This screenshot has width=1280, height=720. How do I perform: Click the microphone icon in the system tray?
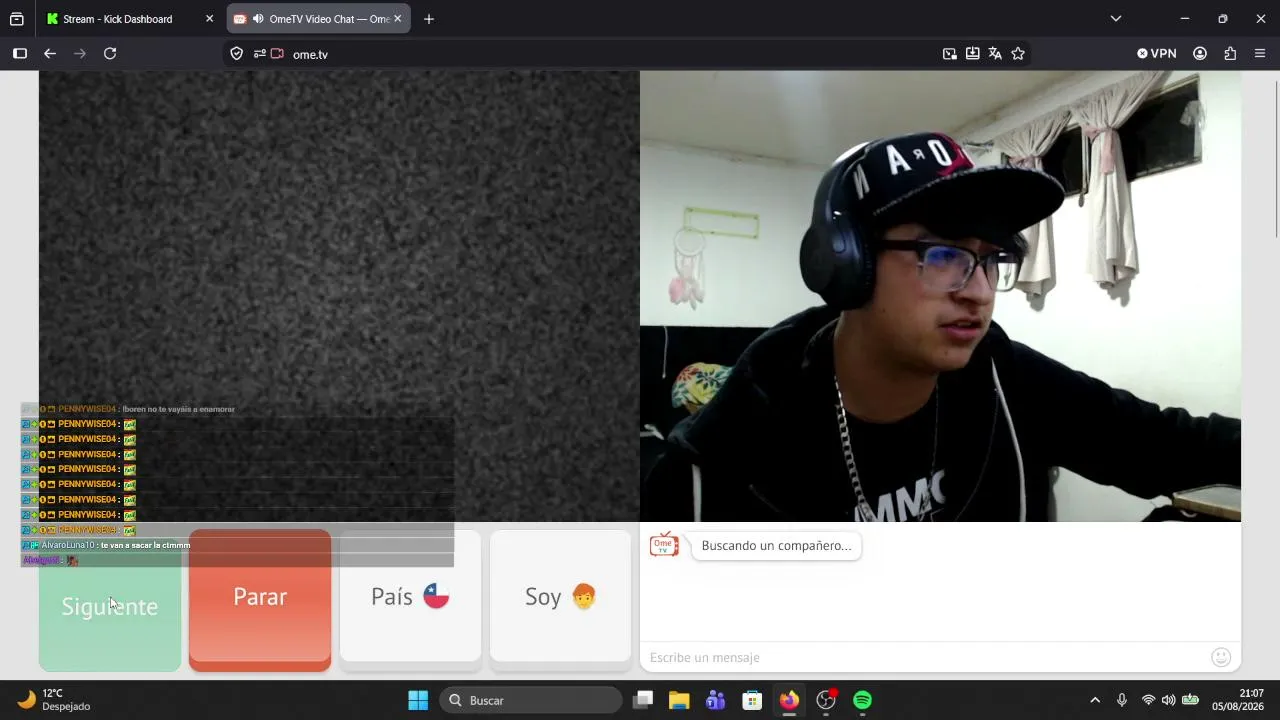1122,700
